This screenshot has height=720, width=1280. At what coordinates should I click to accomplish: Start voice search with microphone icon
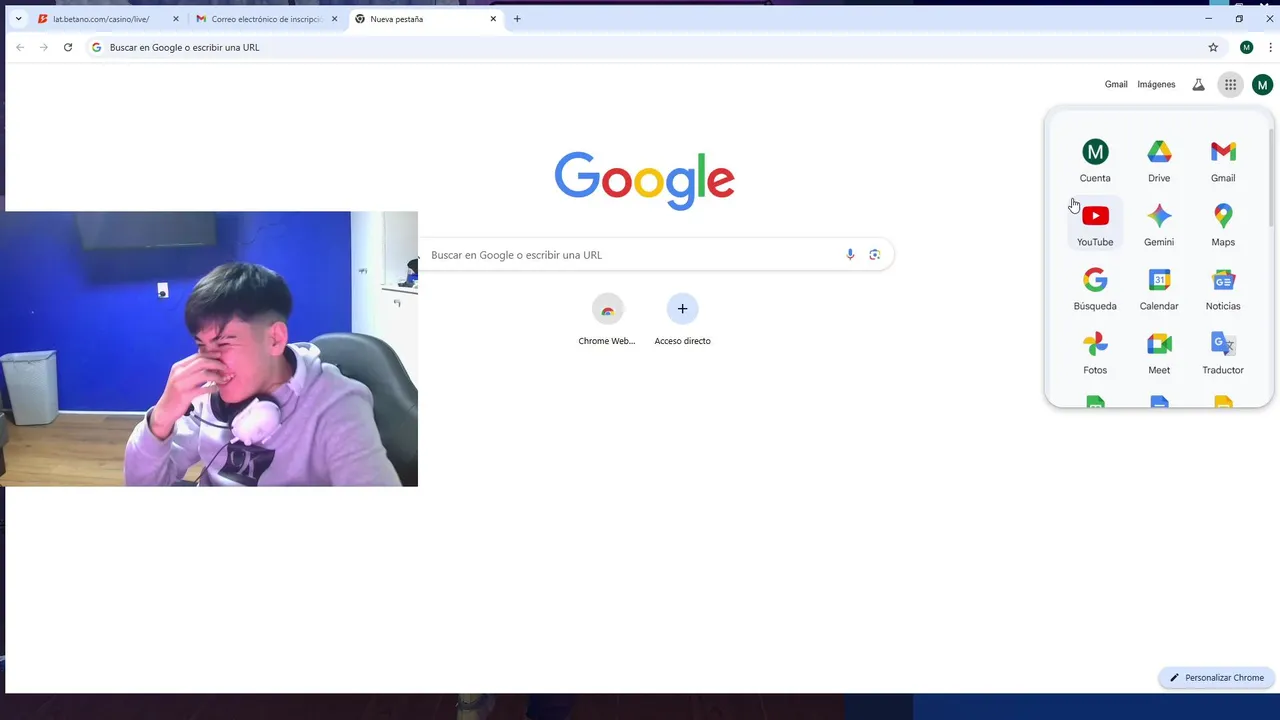click(x=850, y=255)
